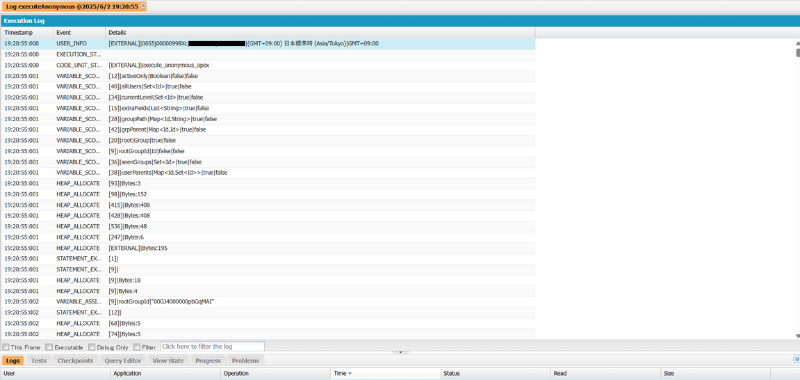Screen dimensions: 800x380
Task: Select the HEAP_ALLOCATE [68] Bytes:5 row
Action: 268,323
